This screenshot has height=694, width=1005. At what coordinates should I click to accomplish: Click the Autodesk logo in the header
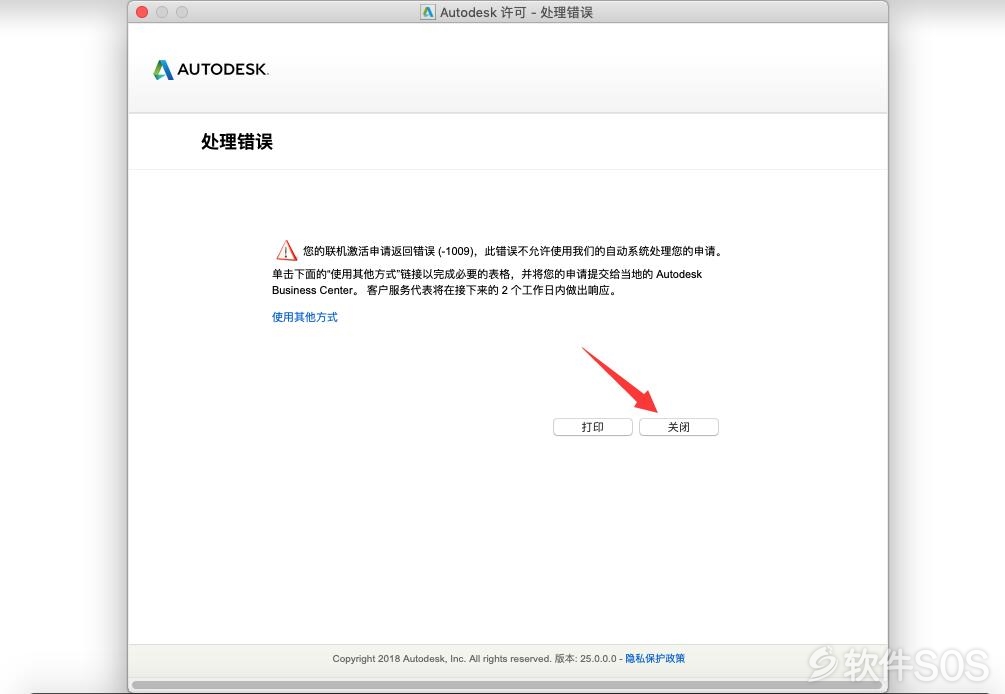point(211,69)
